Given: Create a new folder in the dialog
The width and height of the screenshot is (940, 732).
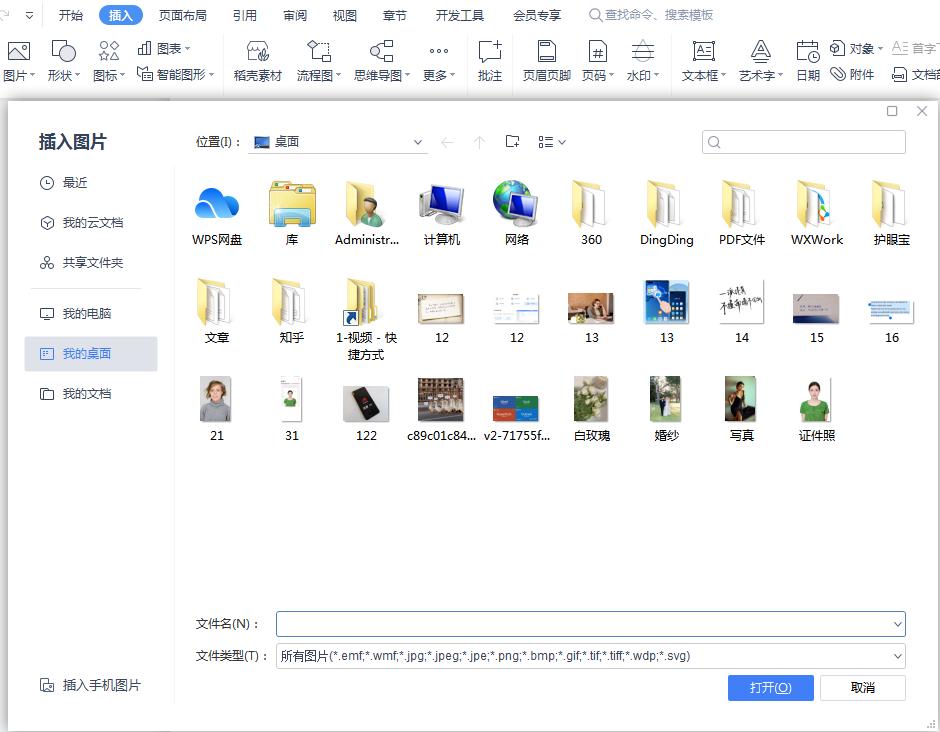Looking at the screenshot, I should point(512,141).
